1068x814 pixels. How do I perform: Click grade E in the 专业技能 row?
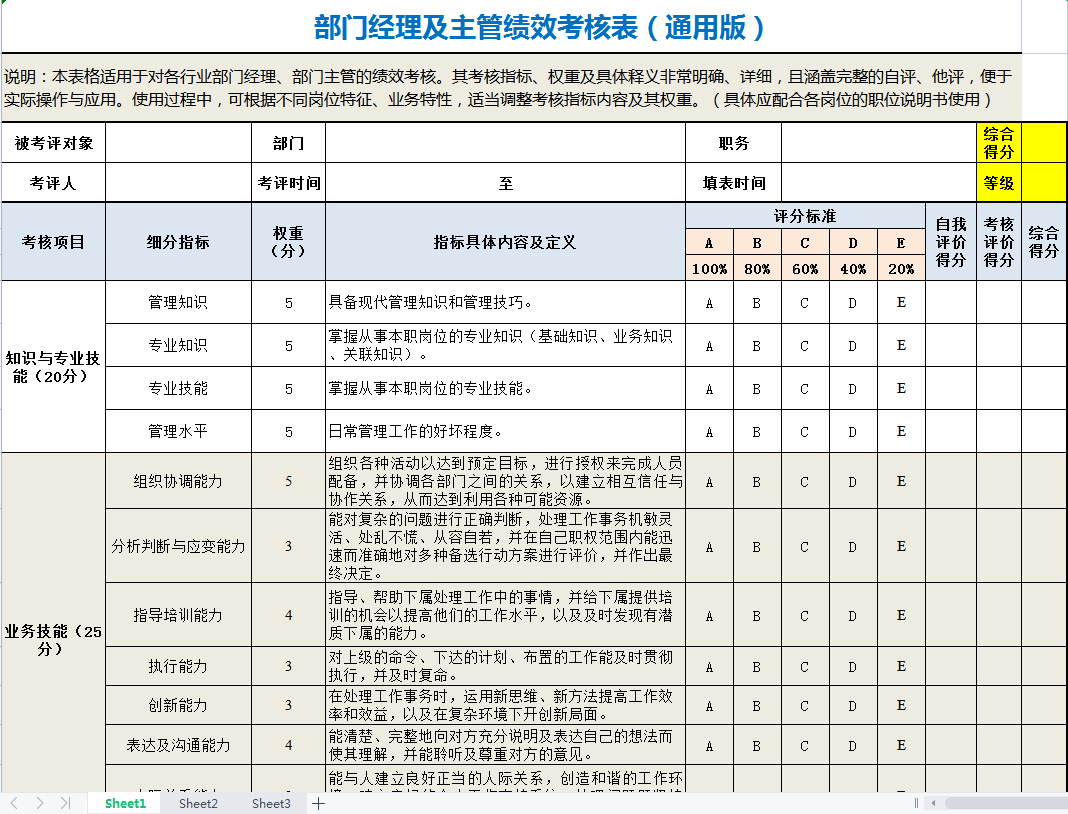(901, 388)
